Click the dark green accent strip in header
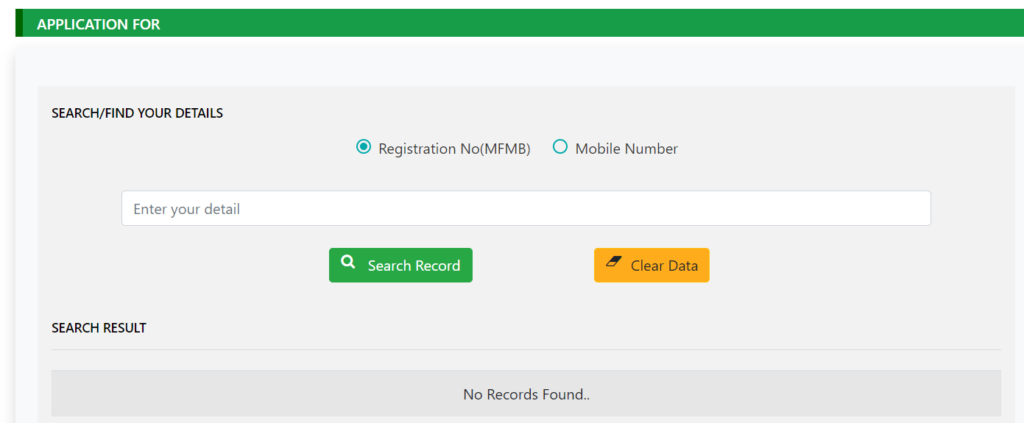 coord(19,23)
